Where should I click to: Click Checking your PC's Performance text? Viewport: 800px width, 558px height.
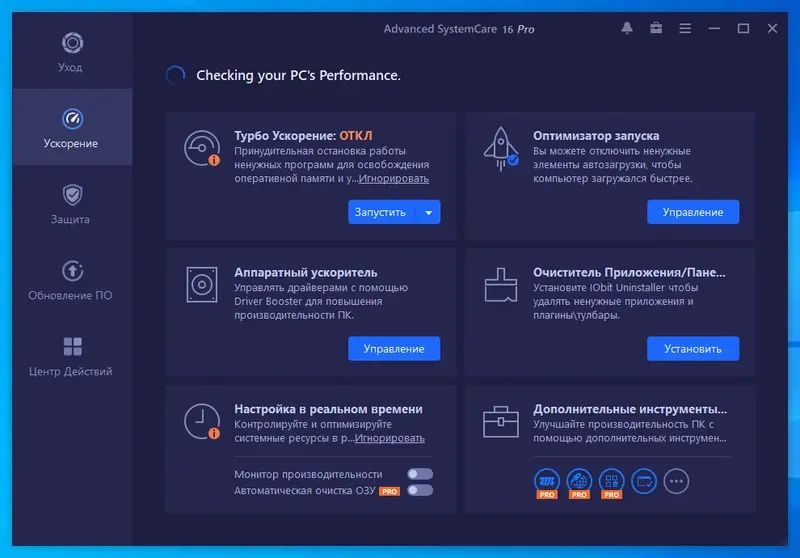[x=298, y=75]
